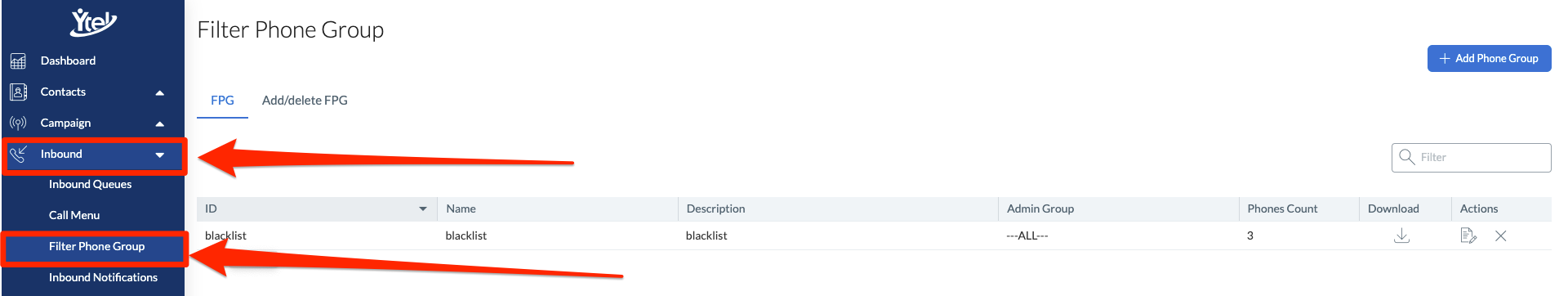Click the Add Phone Group button
This screenshot has width=1568, height=296.
(x=1489, y=58)
